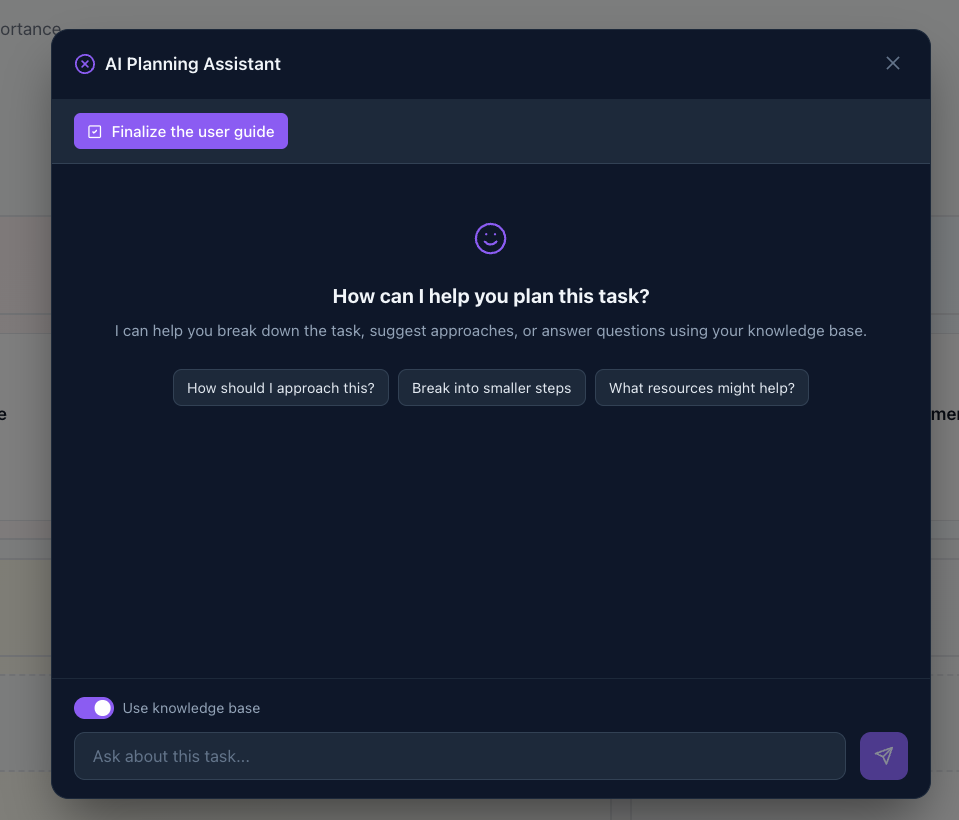Viewport: 959px width, 820px height.
Task: Click the "AI Planning Assistant" title text
Action: pos(193,64)
